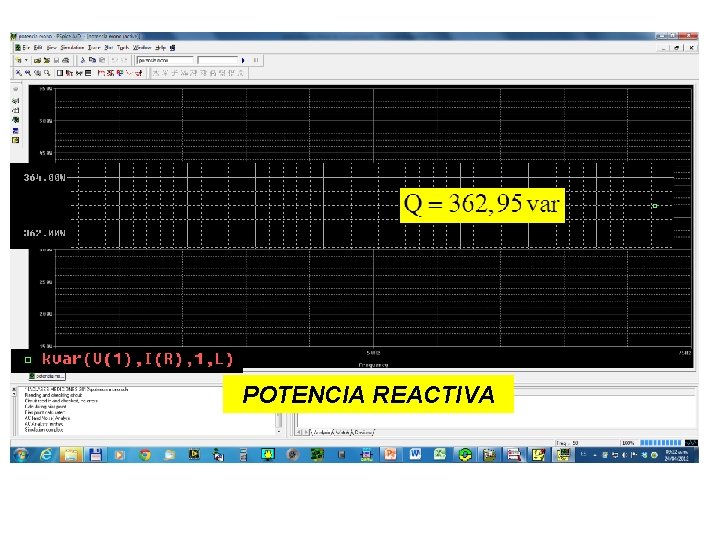This screenshot has width=720, height=540.
Task: Open Excel from the taskbar
Action: 439,454
